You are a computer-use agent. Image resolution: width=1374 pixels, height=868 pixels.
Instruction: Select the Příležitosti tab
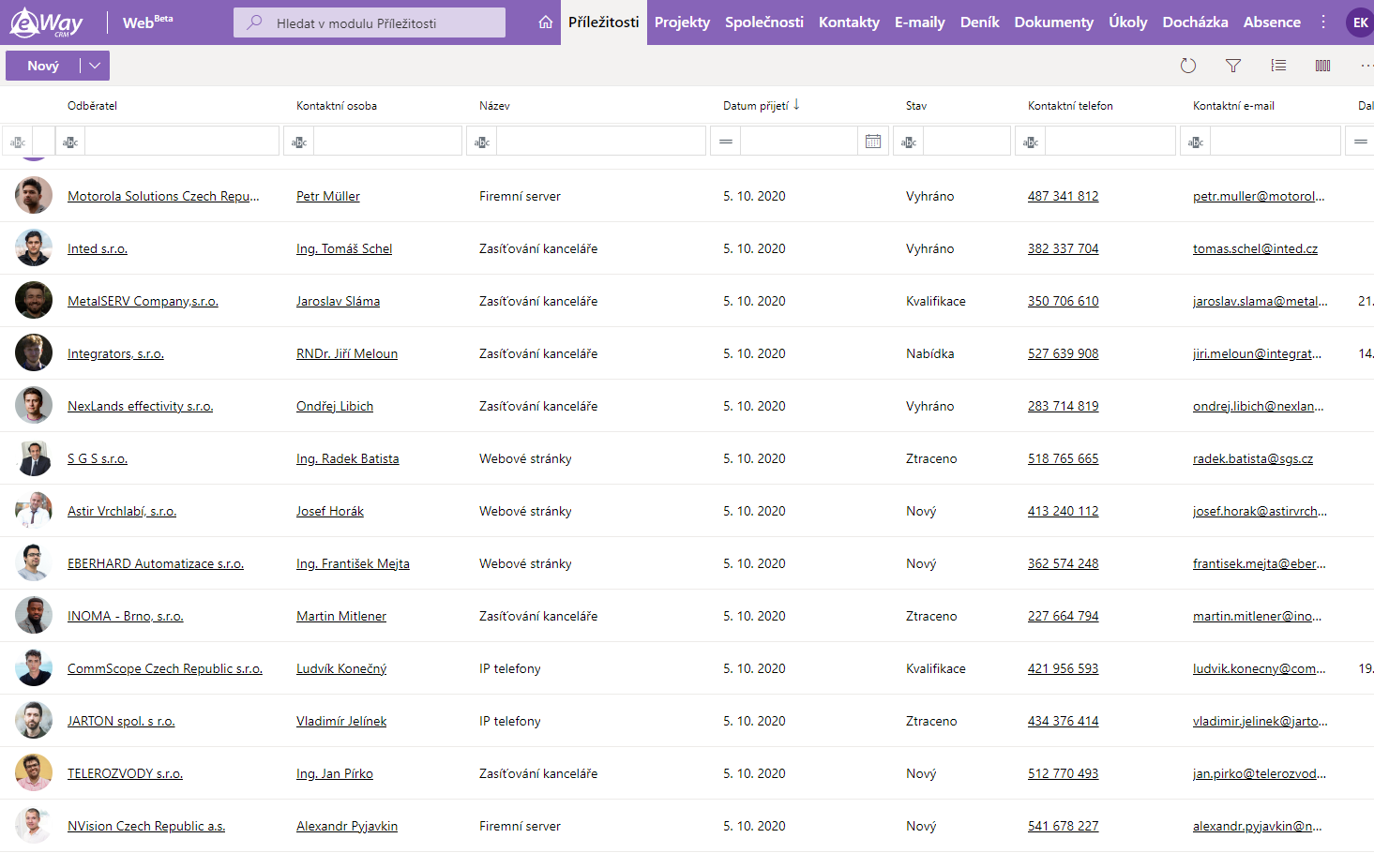click(x=604, y=22)
